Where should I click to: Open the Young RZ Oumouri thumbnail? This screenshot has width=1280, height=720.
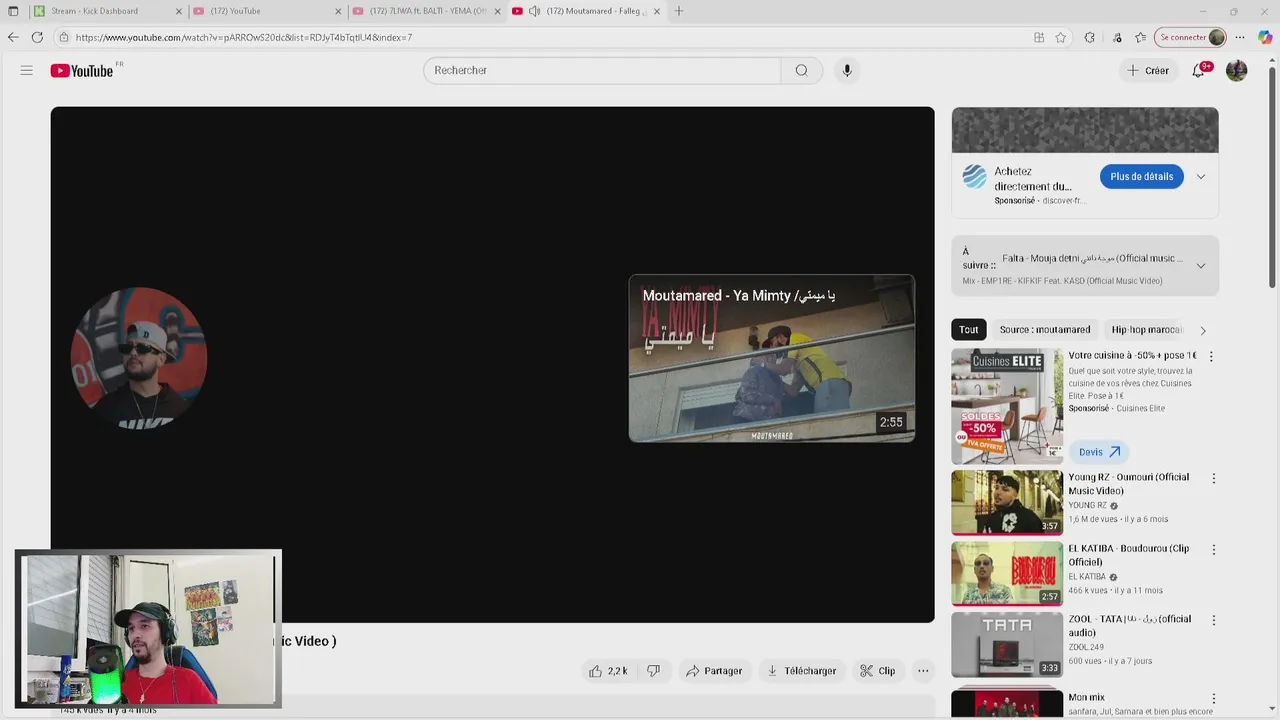[1007, 503]
